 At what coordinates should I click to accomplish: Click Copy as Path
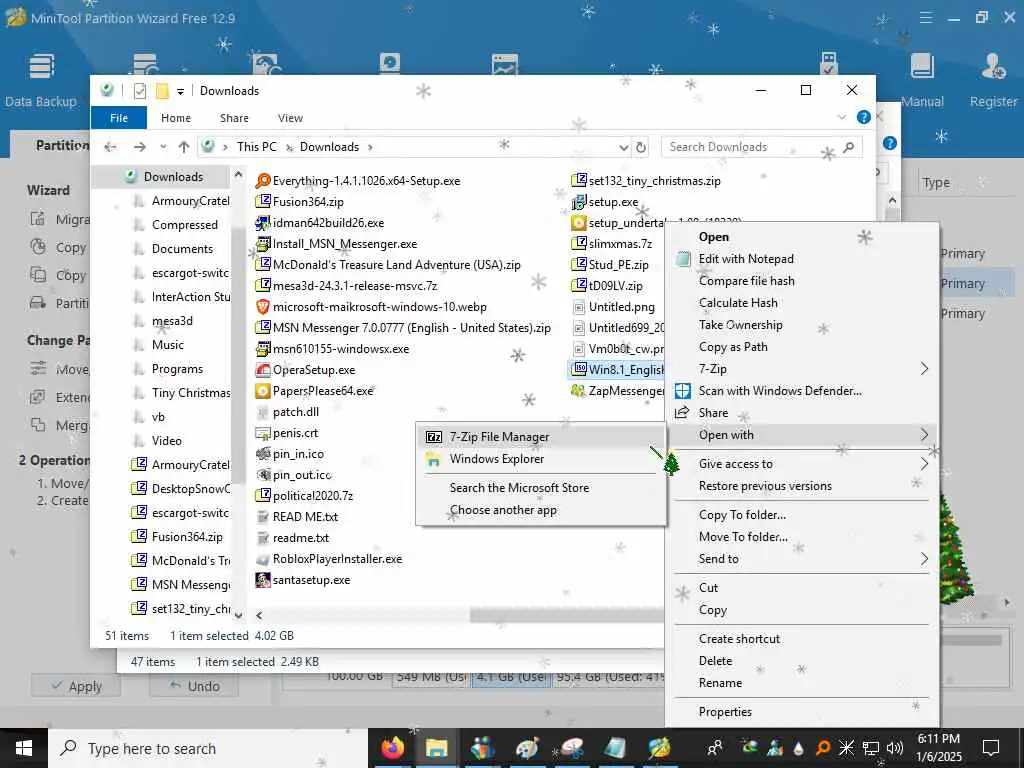802,347
